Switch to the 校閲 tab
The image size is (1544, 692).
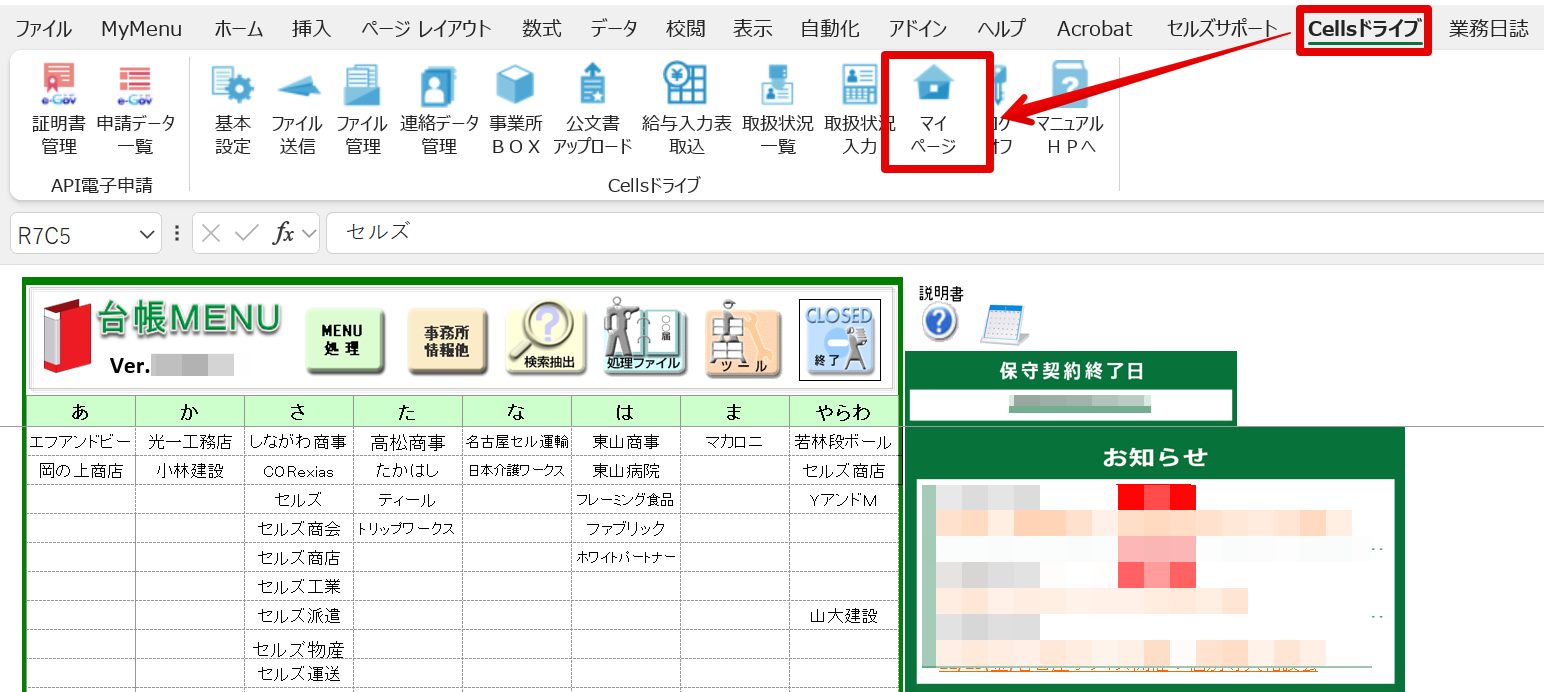686,29
